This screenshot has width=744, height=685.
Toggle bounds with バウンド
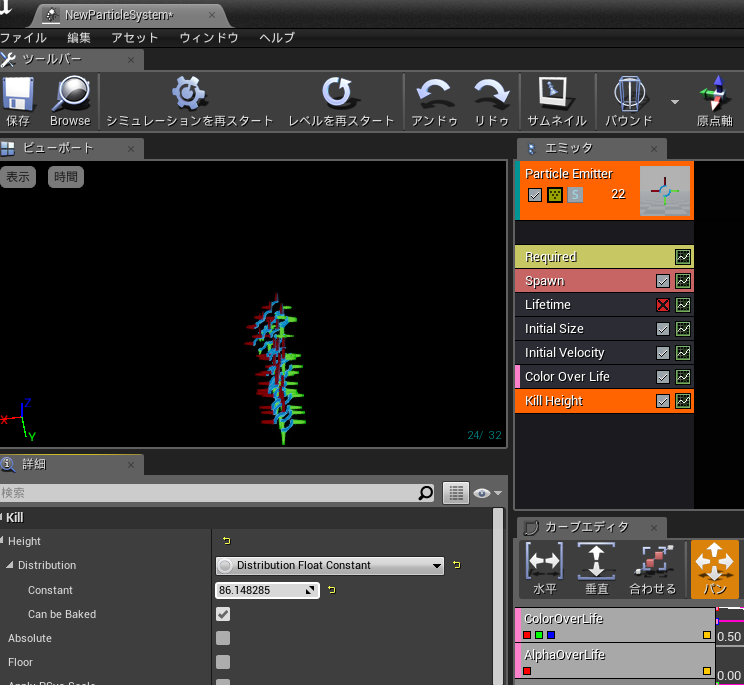629,102
